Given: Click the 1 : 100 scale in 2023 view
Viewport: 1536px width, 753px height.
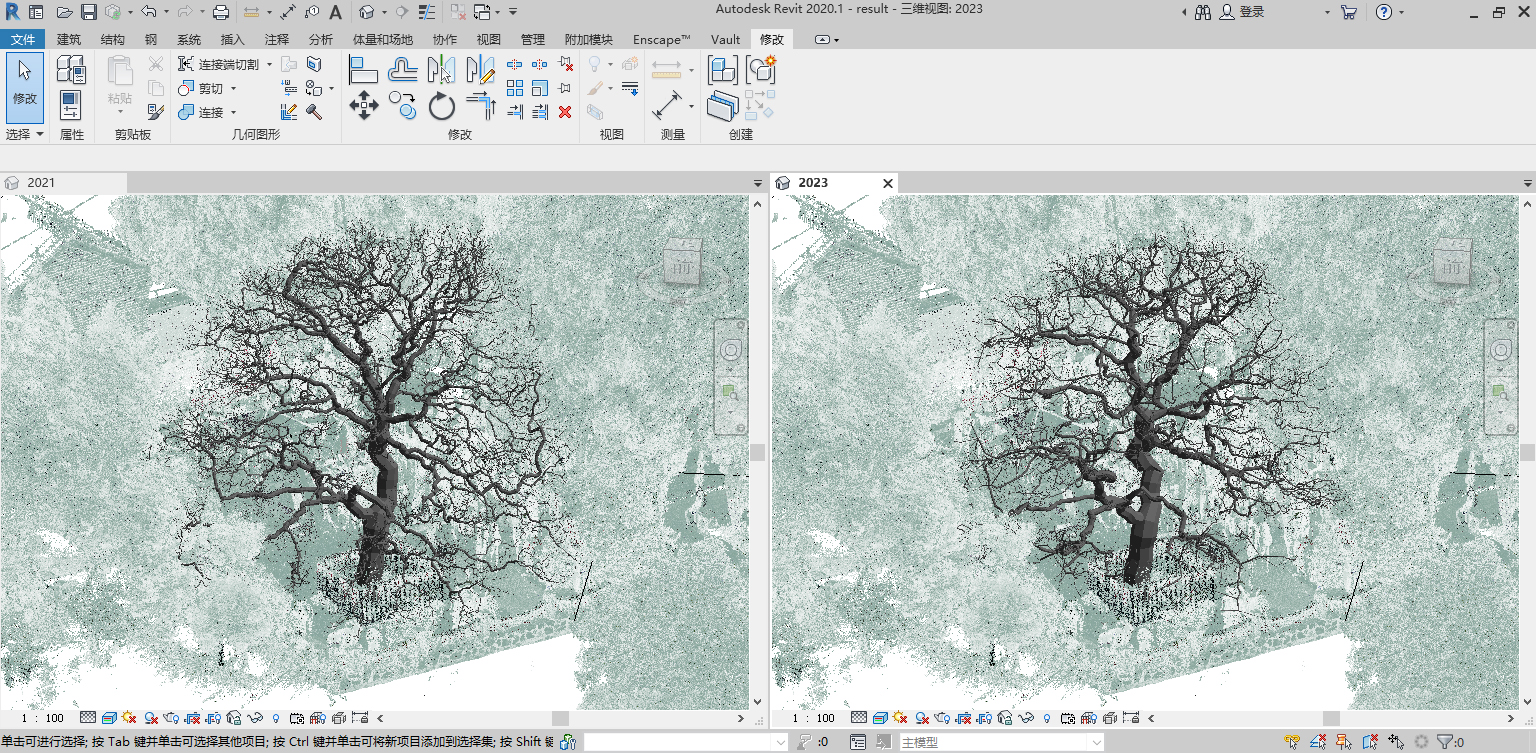Looking at the screenshot, I should click(x=813, y=718).
